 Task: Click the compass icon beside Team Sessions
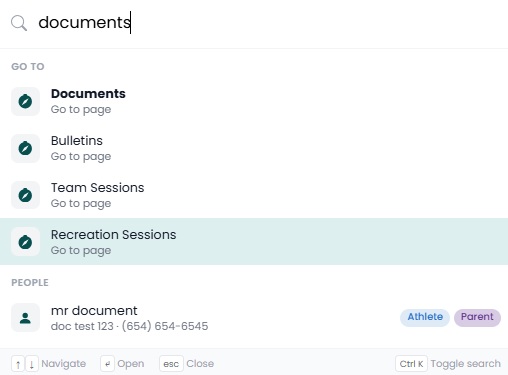[x=25, y=195]
